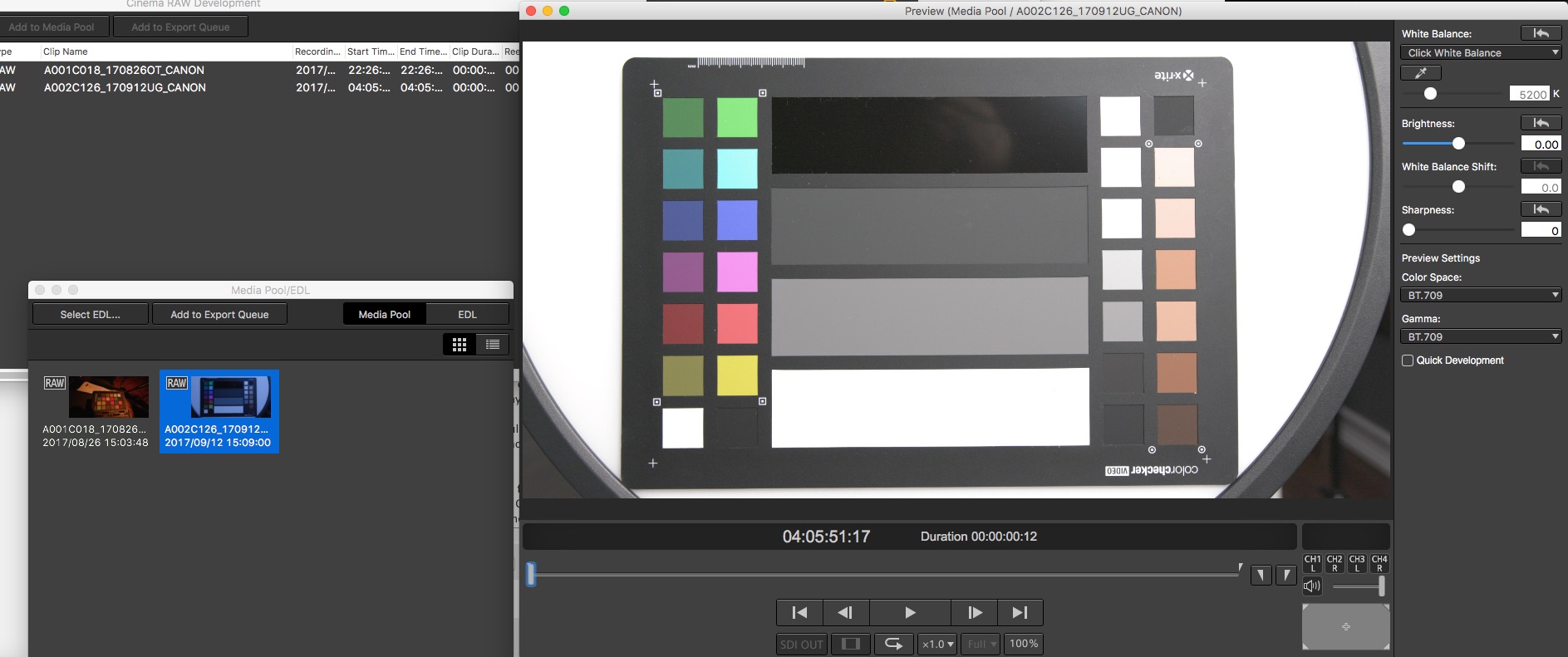Step back one frame
The image size is (1568, 657).
point(845,613)
